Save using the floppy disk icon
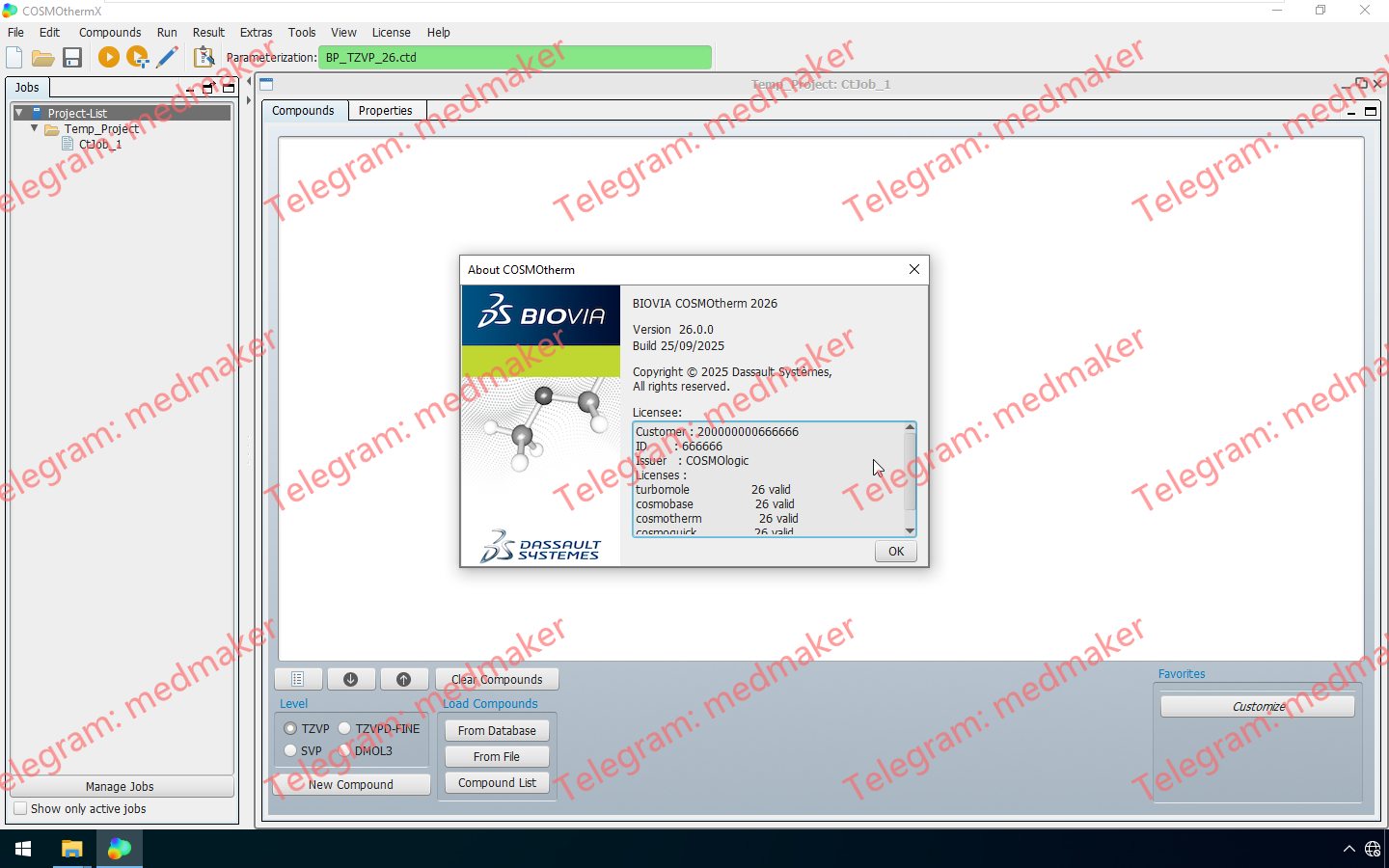 pos(72,58)
